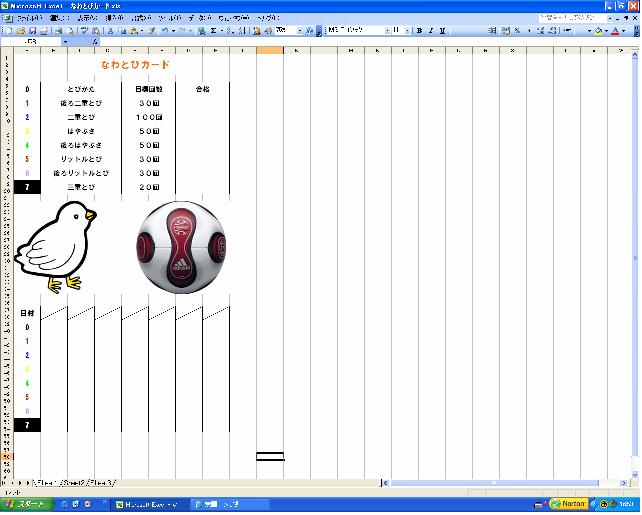
Task: Open the font name dropdown
Action: 387,31
